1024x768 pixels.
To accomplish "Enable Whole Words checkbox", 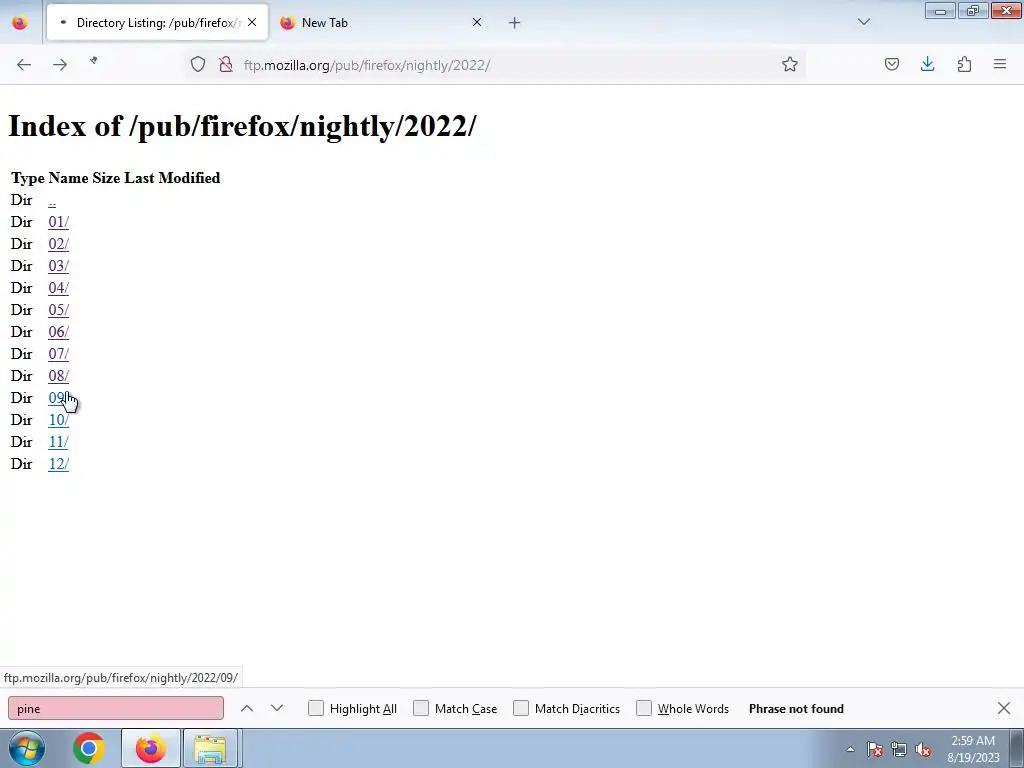I will [x=644, y=709].
